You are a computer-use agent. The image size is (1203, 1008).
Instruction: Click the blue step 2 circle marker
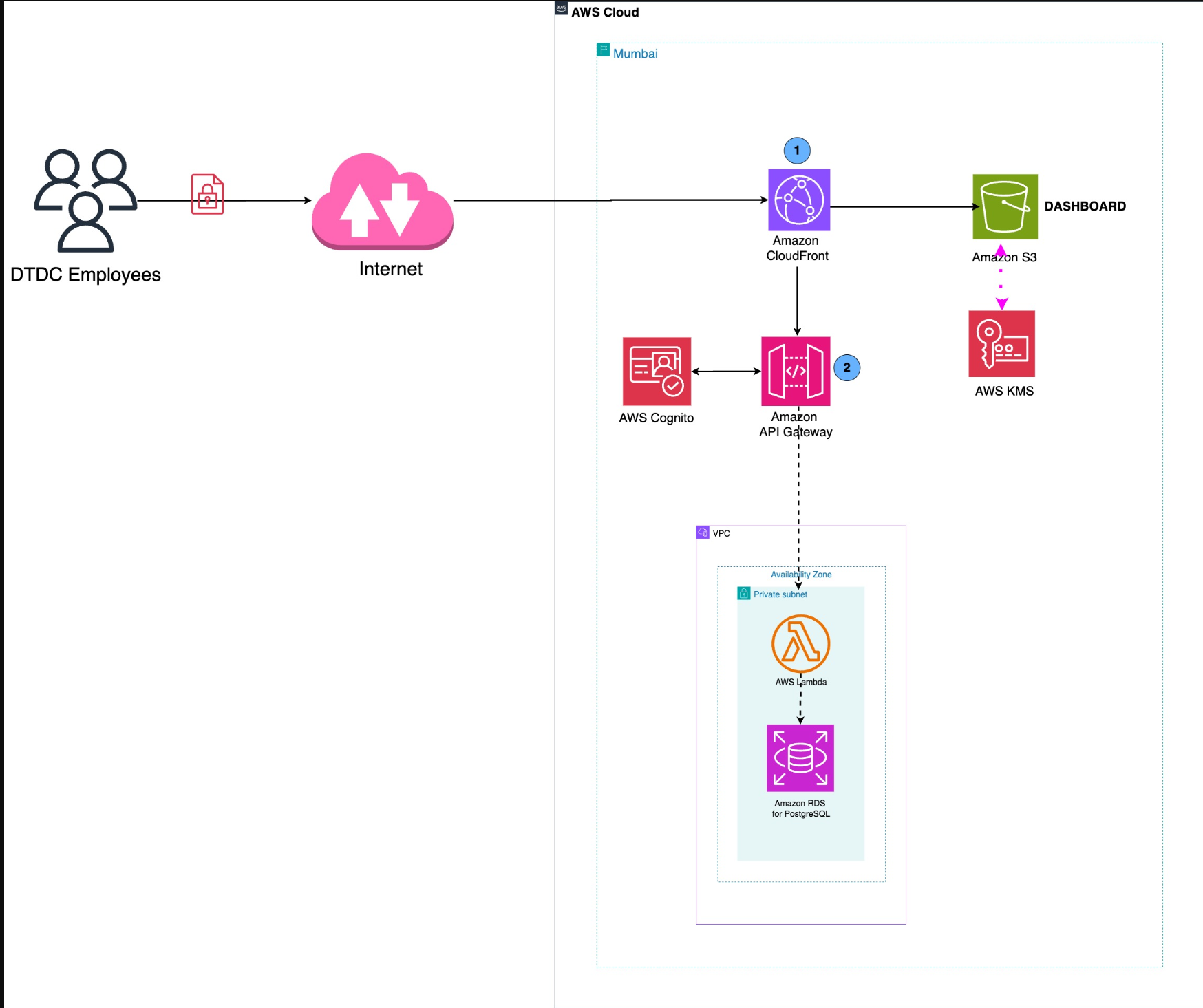coord(847,367)
